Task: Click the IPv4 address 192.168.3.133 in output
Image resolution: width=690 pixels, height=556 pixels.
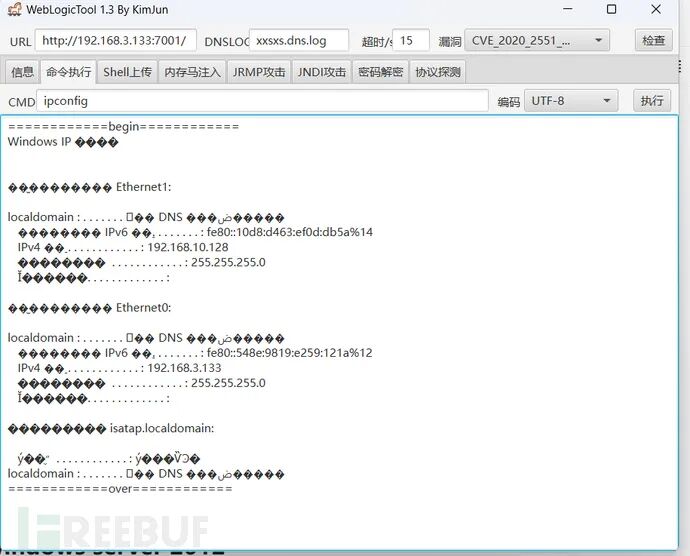Action: pyautogui.click(x=184, y=368)
